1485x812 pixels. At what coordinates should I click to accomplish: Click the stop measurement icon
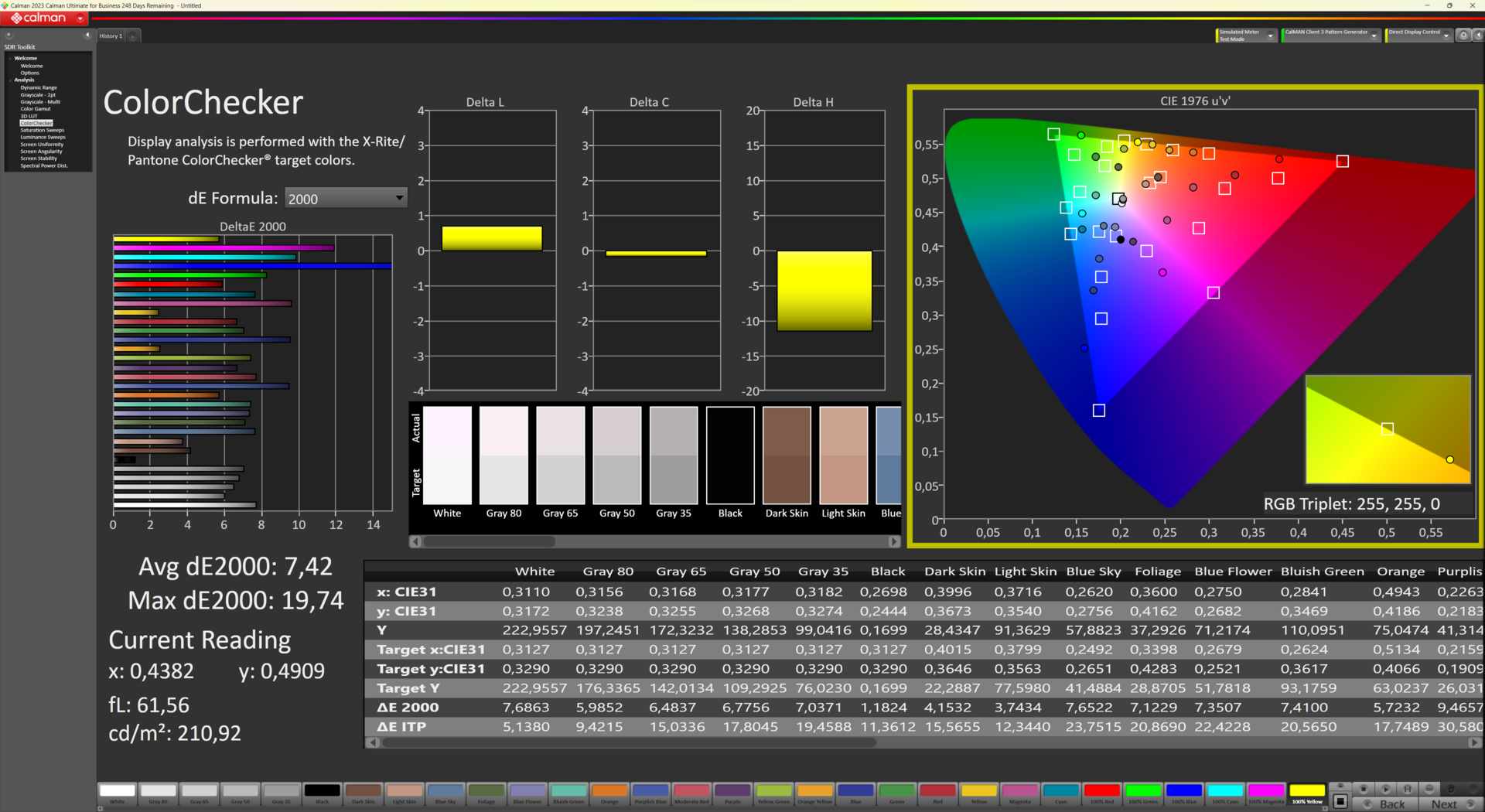point(1364,789)
